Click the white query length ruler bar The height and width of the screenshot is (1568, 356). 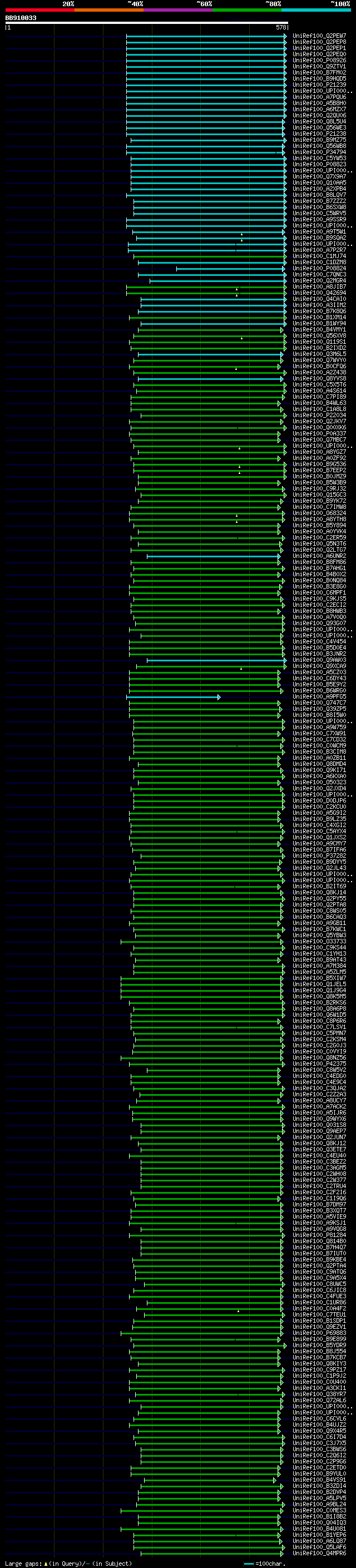[147, 22]
